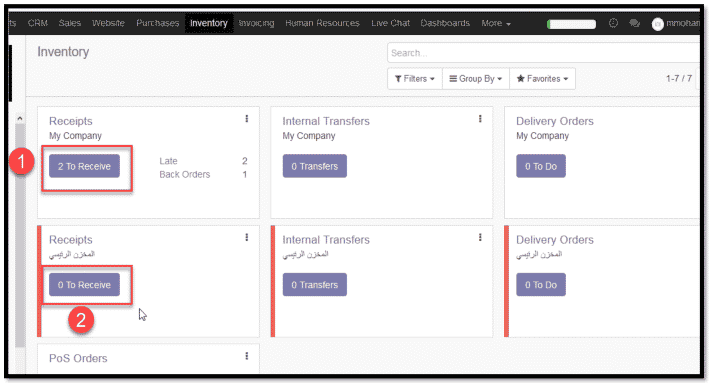Open Delivery Orders title on Arabic warehouse card
The height and width of the screenshot is (383, 709).
click(x=555, y=240)
